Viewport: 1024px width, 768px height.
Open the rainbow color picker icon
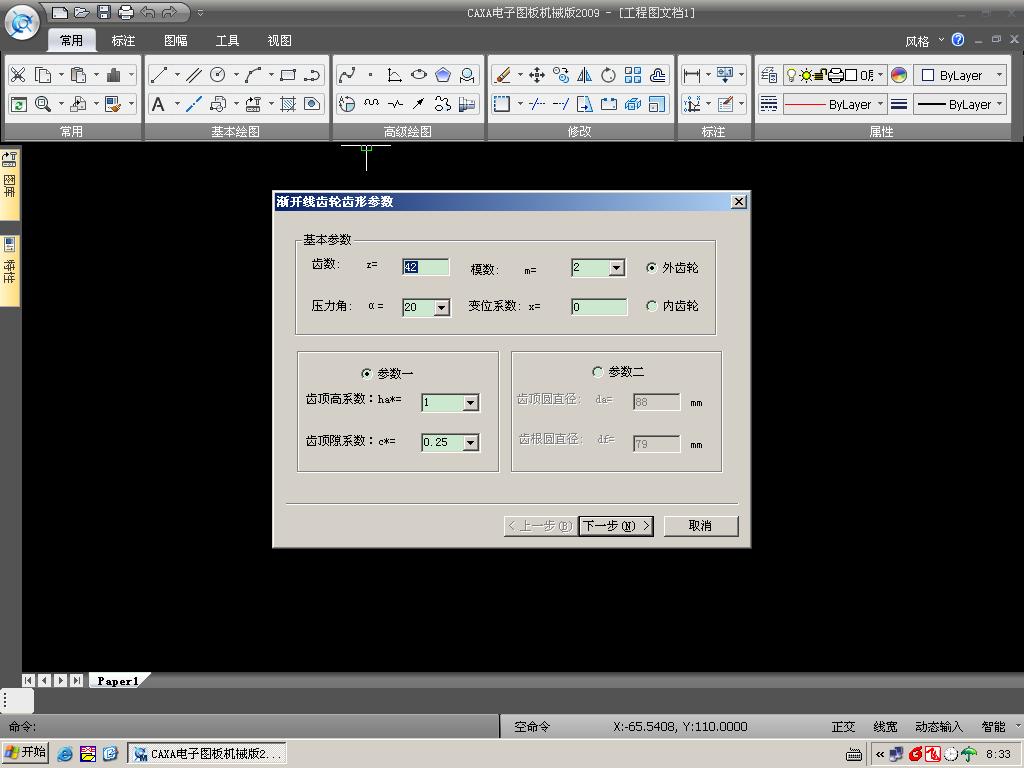pos(899,75)
